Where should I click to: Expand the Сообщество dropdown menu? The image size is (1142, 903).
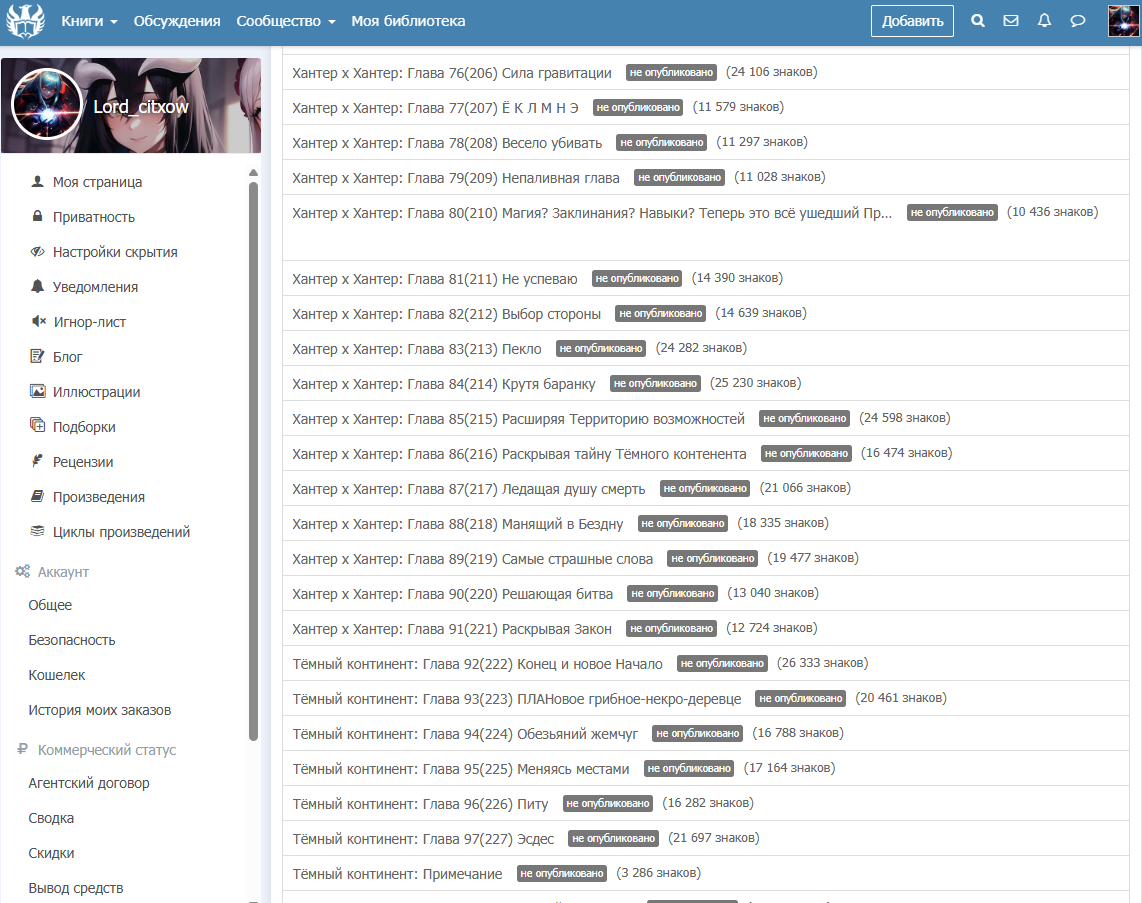[286, 21]
